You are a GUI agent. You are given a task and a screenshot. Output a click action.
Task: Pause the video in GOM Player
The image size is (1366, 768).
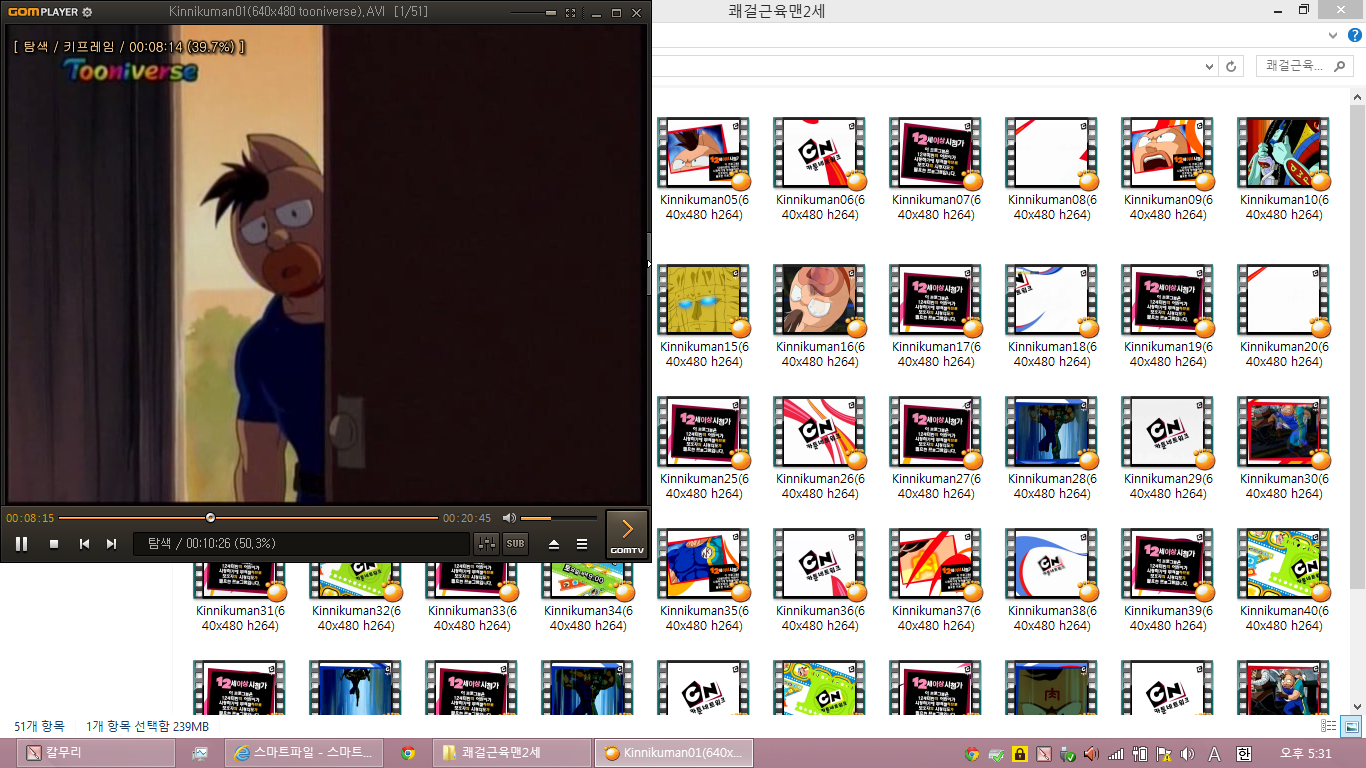click(21, 544)
